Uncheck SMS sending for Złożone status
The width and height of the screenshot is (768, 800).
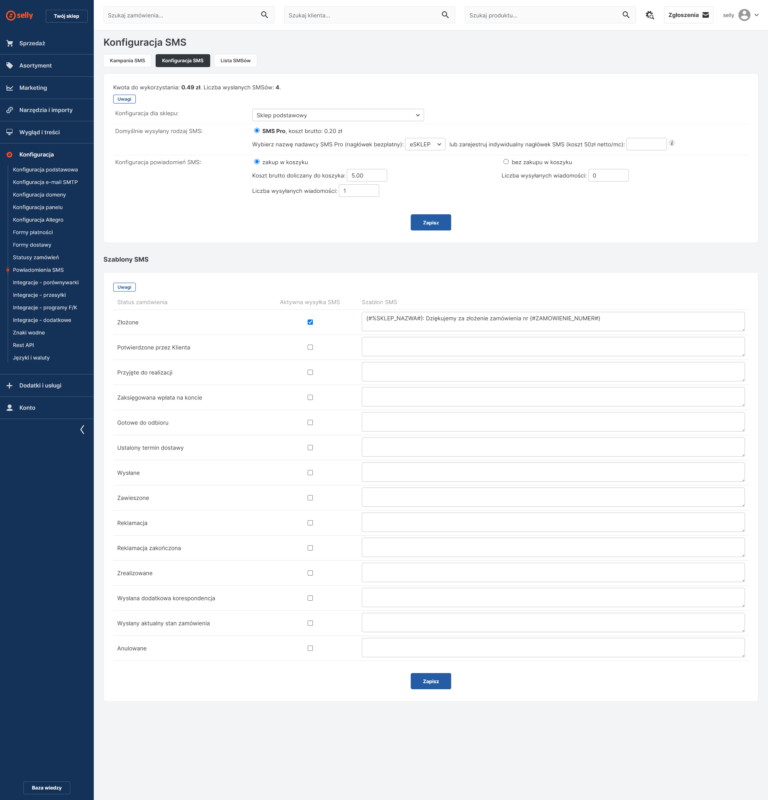(310, 322)
